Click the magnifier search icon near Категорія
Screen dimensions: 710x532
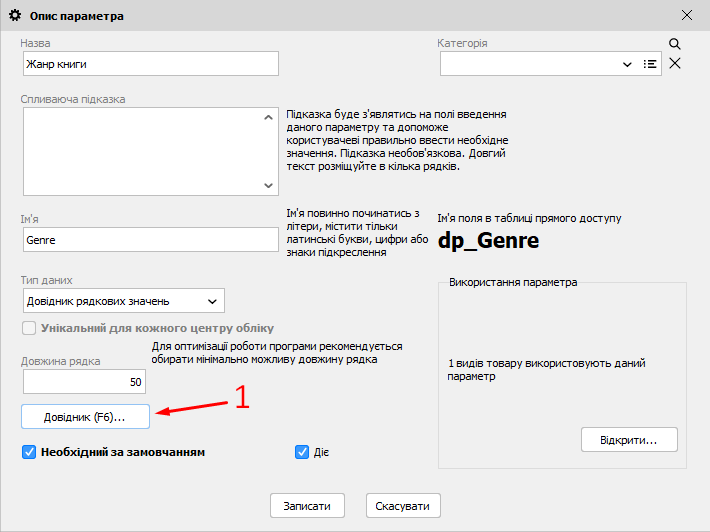coord(675,44)
